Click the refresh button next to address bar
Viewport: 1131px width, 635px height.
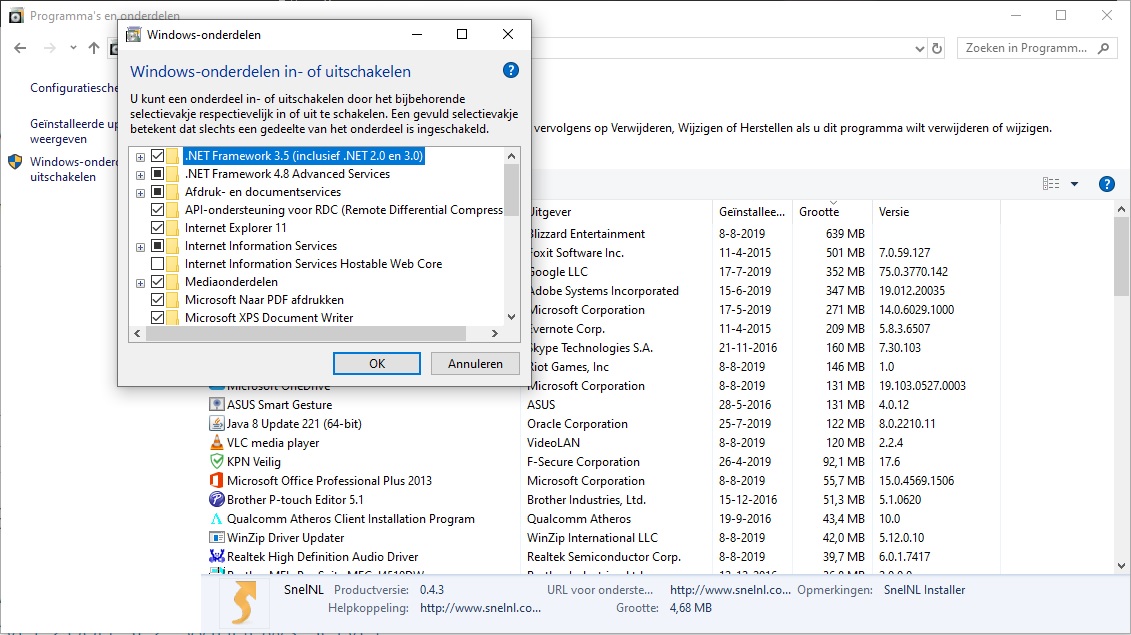[x=937, y=48]
